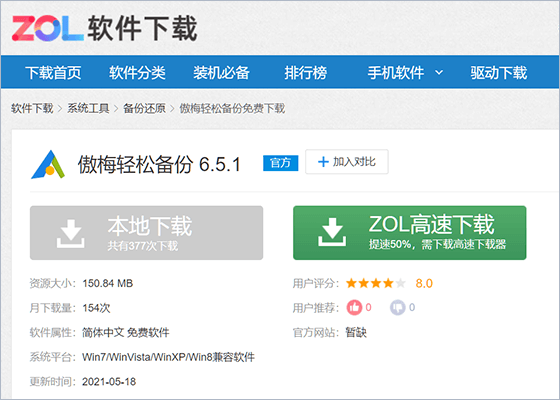The height and width of the screenshot is (400, 560).
Task: Click the 暂缺 official website value
Action: [356, 332]
